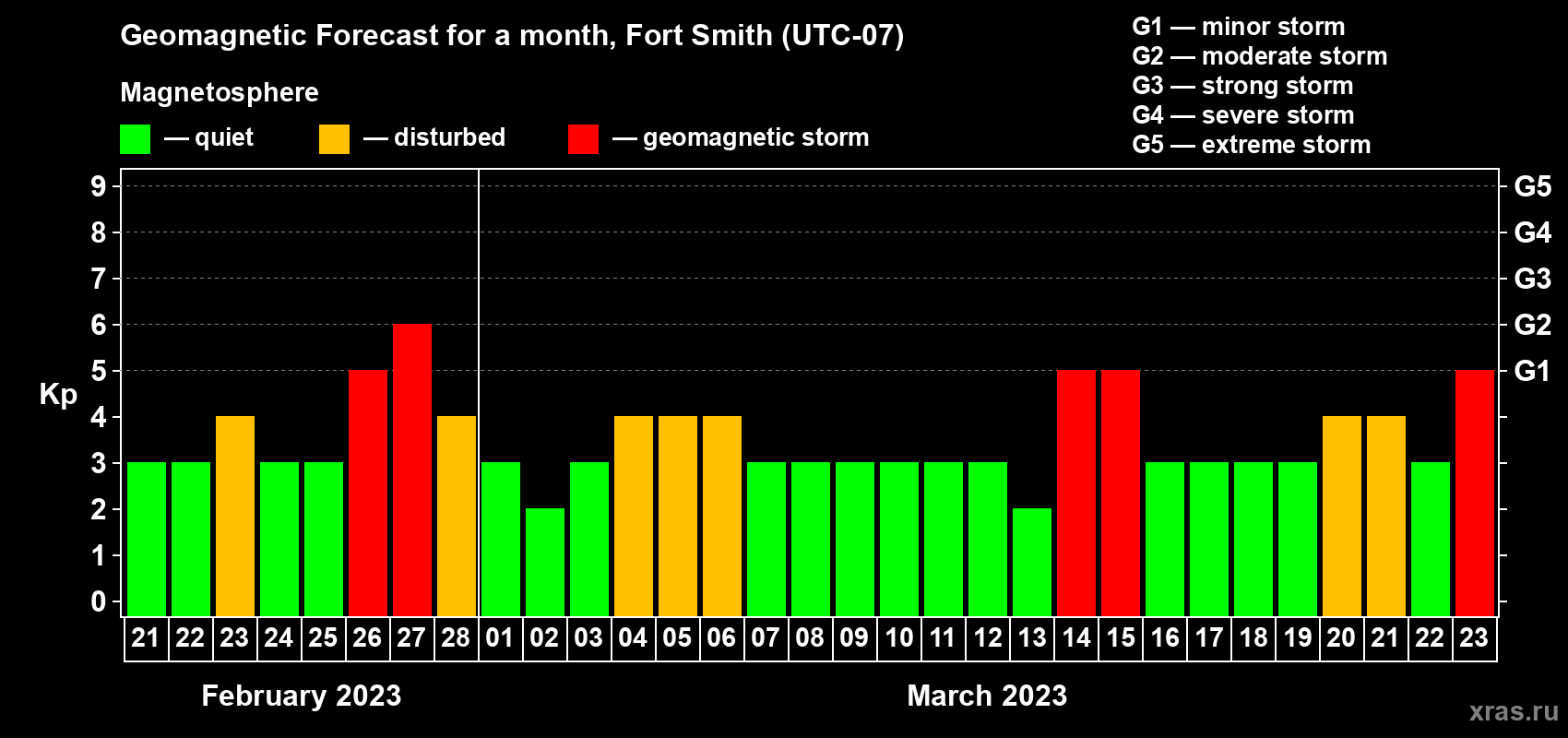The image size is (1568, 738).
Task: Click the 'G3 — strong storm' legend text
Action: pos(1242,86)
